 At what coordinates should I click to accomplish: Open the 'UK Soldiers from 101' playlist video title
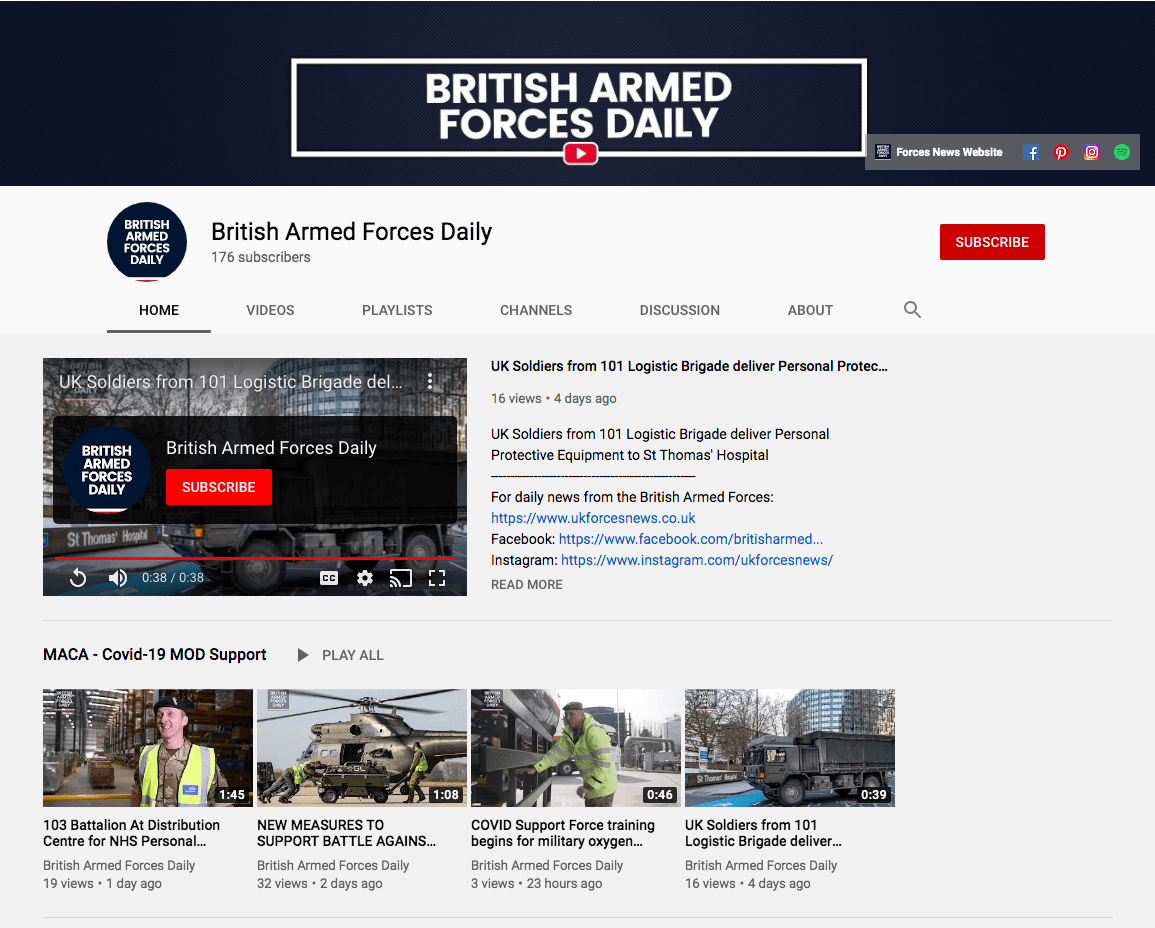pyautogui.click(x=763, y=833)
